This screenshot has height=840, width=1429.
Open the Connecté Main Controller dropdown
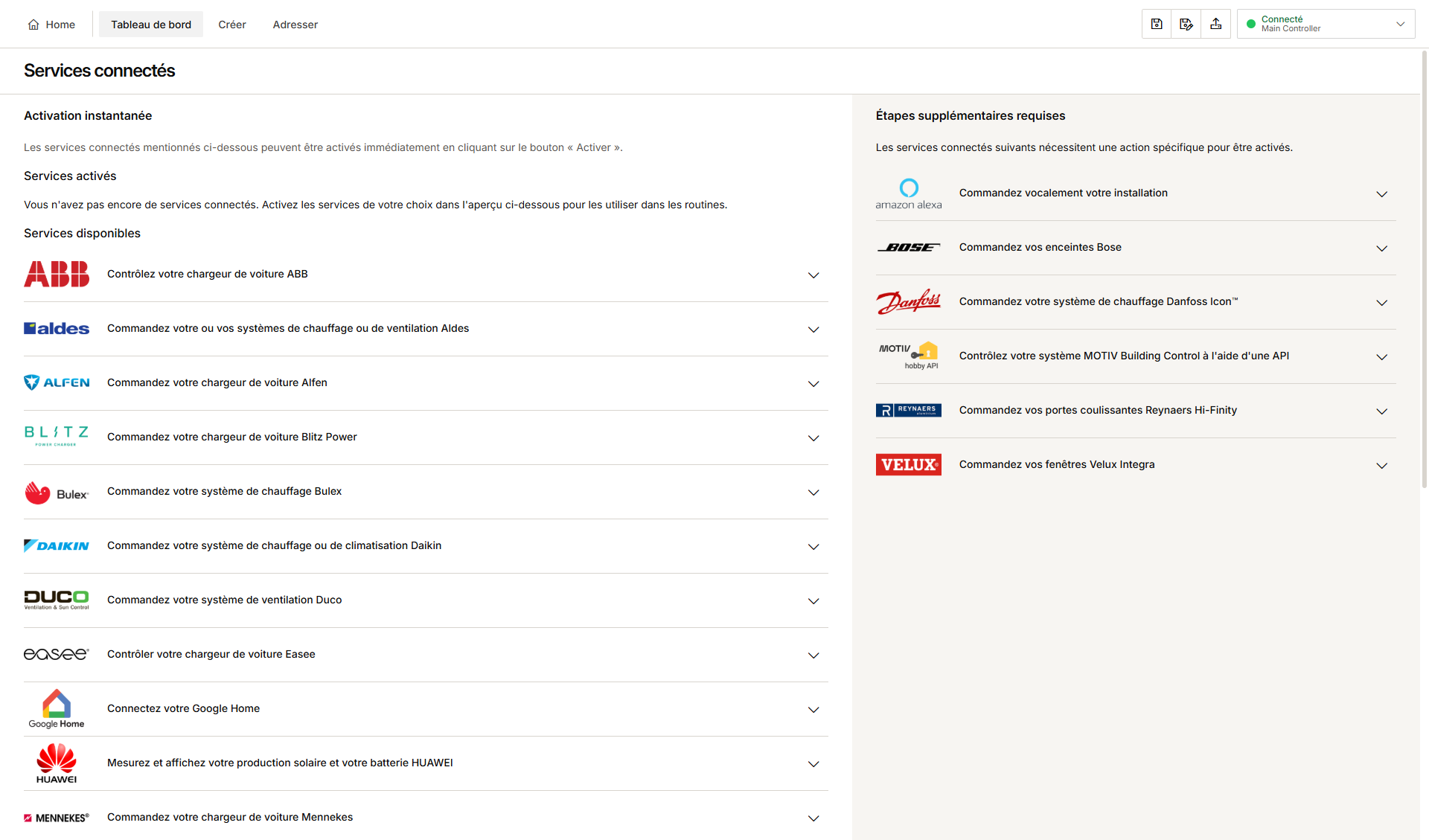[x=1326, y=24]
